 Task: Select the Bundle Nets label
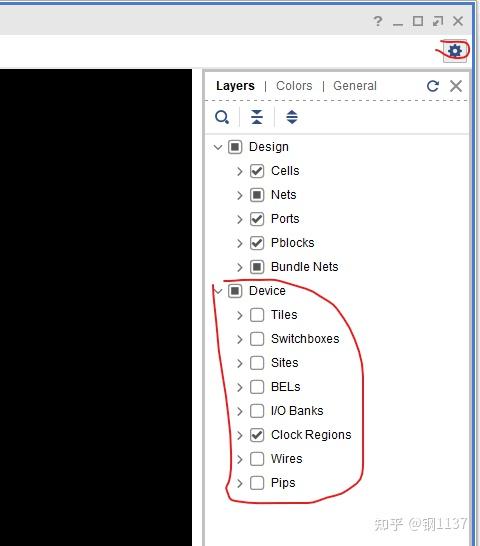[304, 267]
